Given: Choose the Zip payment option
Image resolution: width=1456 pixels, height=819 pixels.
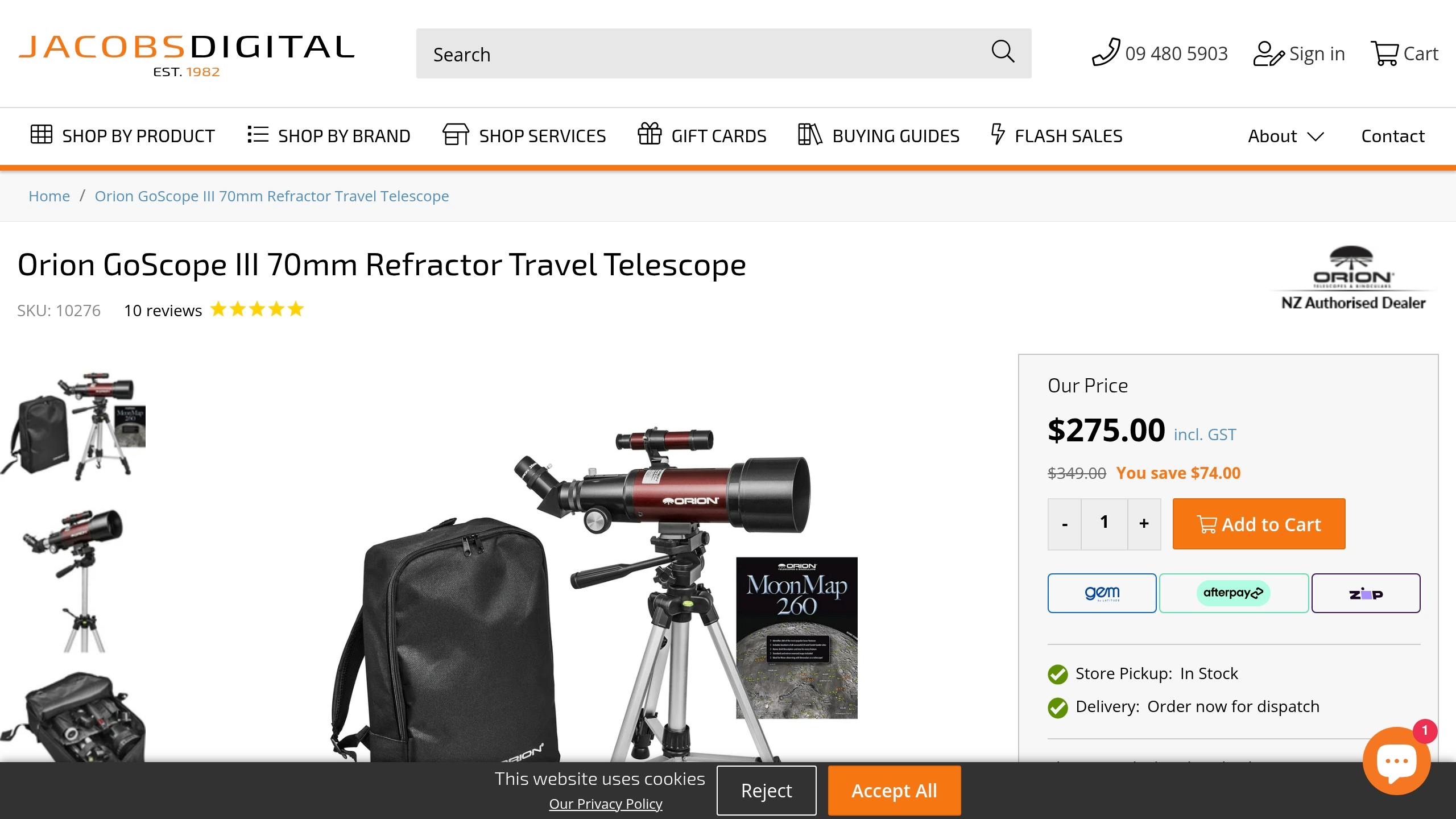Looking at the screenshot, I should (x=1366, y=593).
